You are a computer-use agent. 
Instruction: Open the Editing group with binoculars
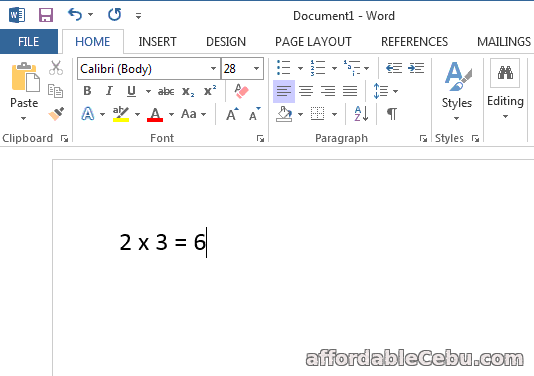tap(505, 89)
